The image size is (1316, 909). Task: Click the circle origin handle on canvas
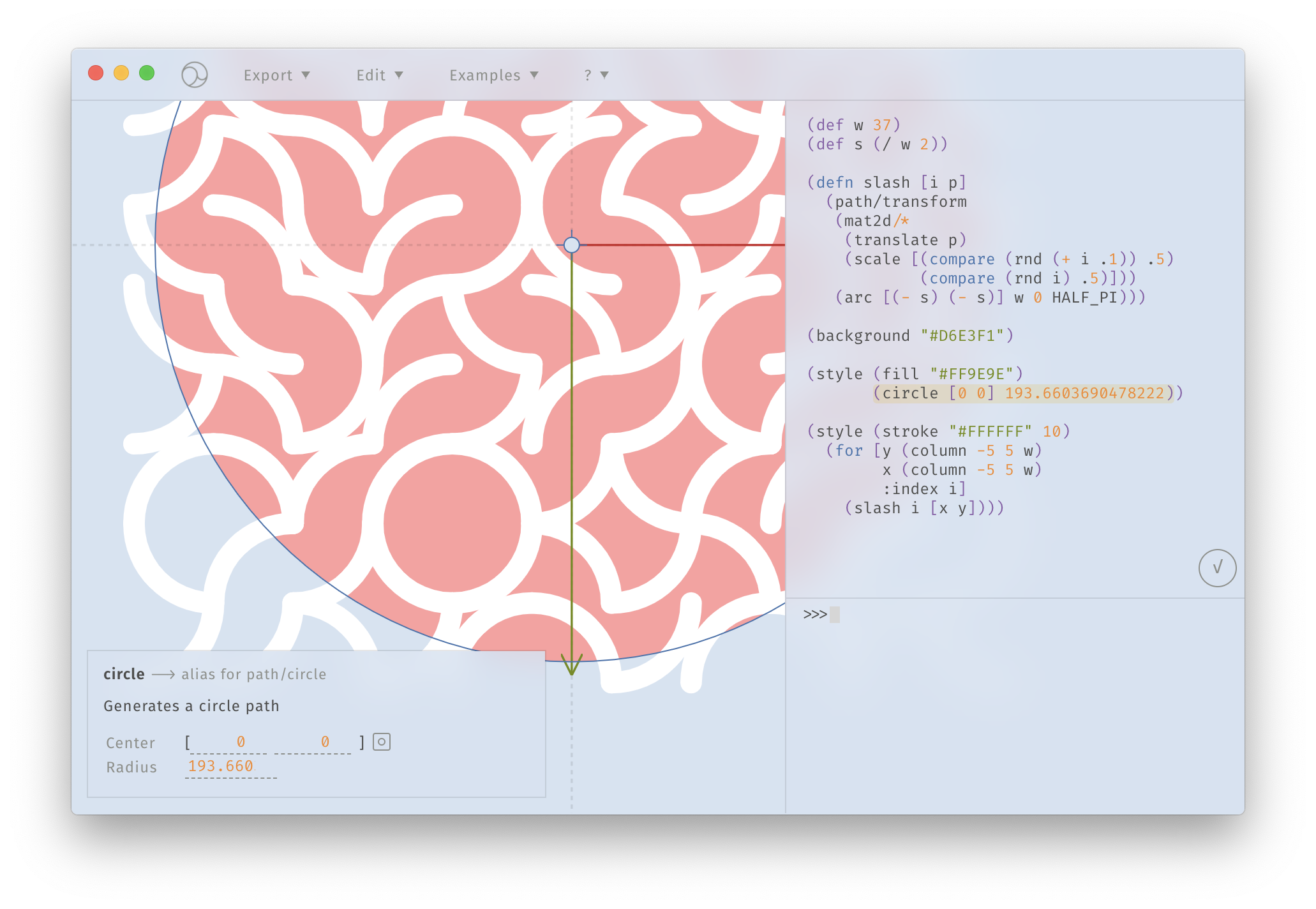click(572, 245)
